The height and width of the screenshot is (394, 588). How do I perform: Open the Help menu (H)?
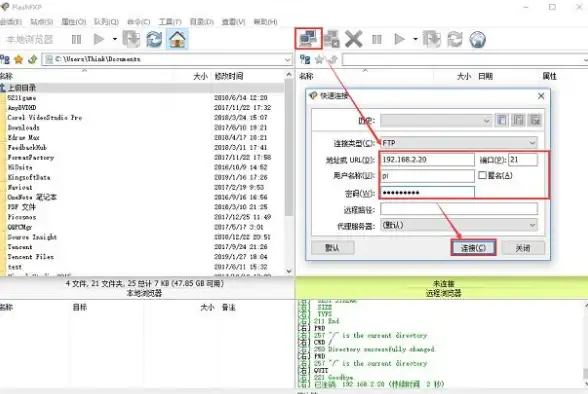(266, 22)
